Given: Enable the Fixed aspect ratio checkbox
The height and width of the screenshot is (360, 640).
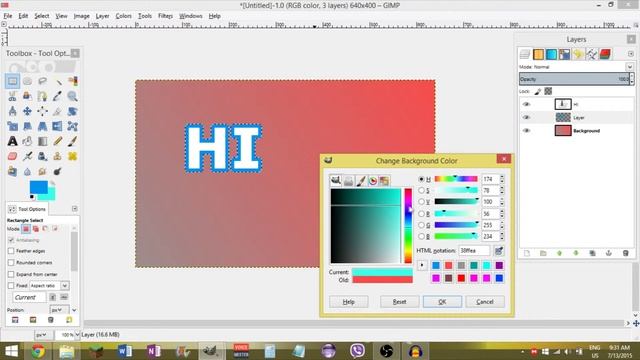Looking at the screenshot, I should point(11,286).
